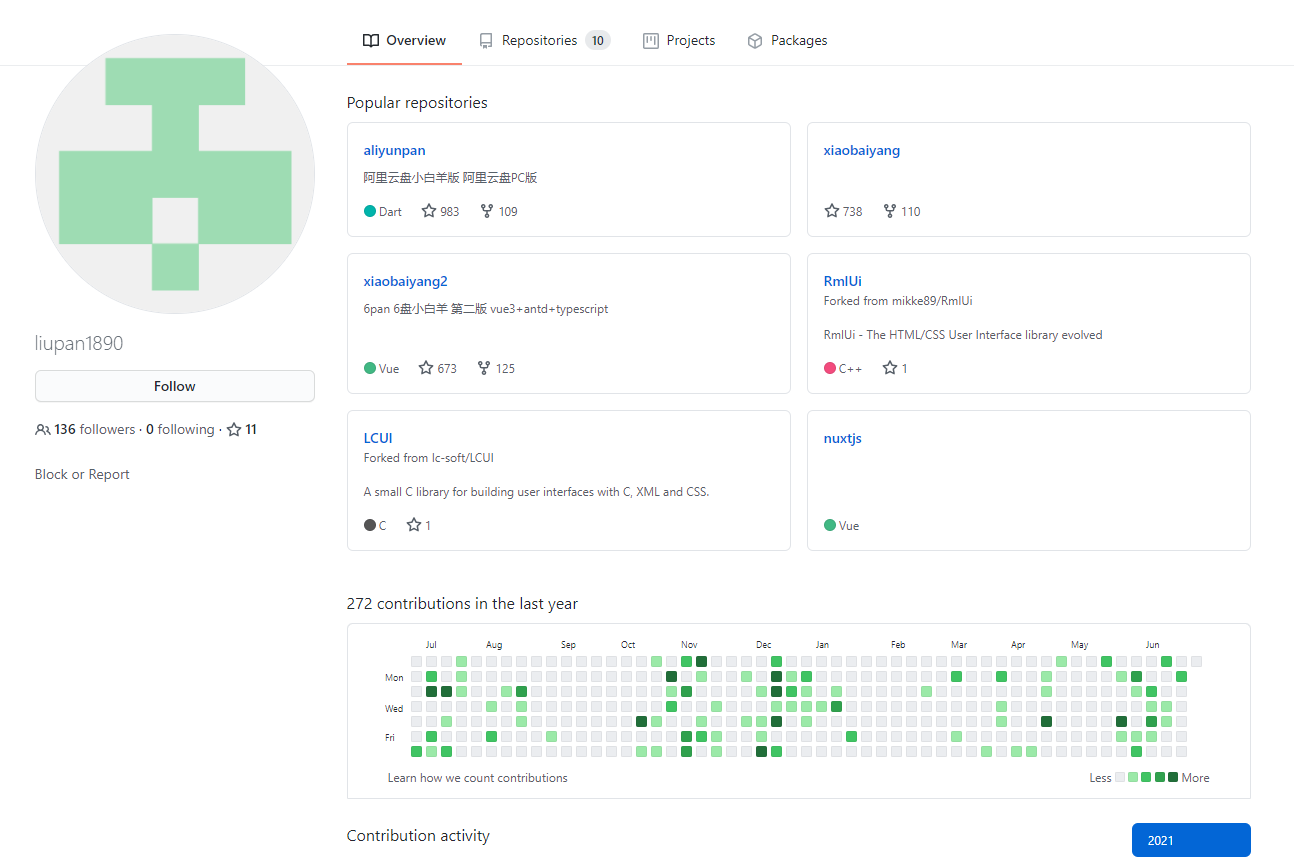Click the Repositories count badge 10
1294x864 pixels.
coord(598,41)
